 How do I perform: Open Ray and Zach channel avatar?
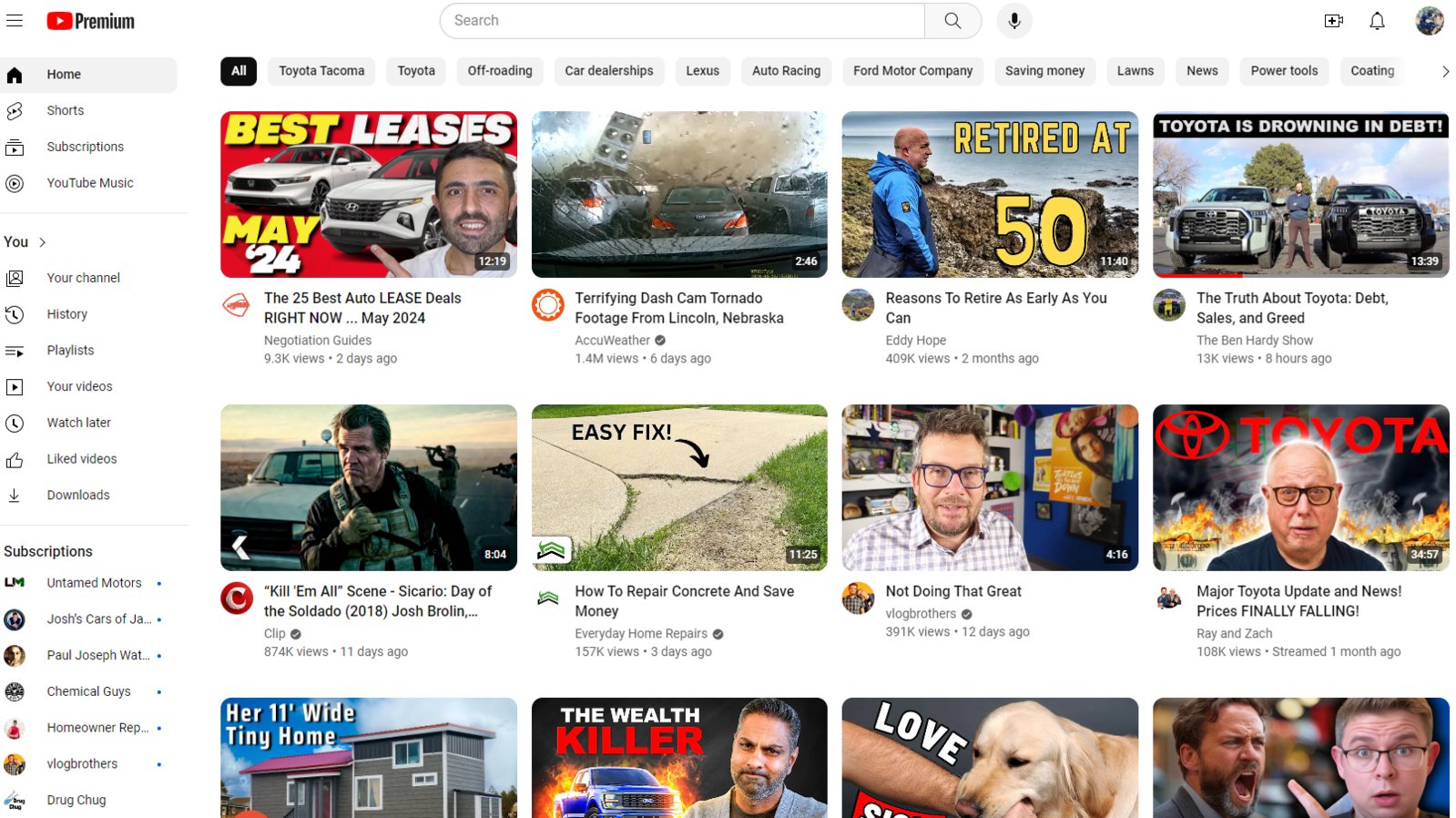coord(1169,598)
